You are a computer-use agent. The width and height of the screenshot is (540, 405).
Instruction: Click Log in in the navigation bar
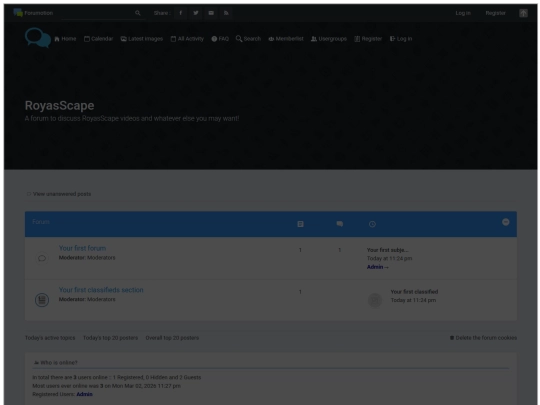(401, 39)
